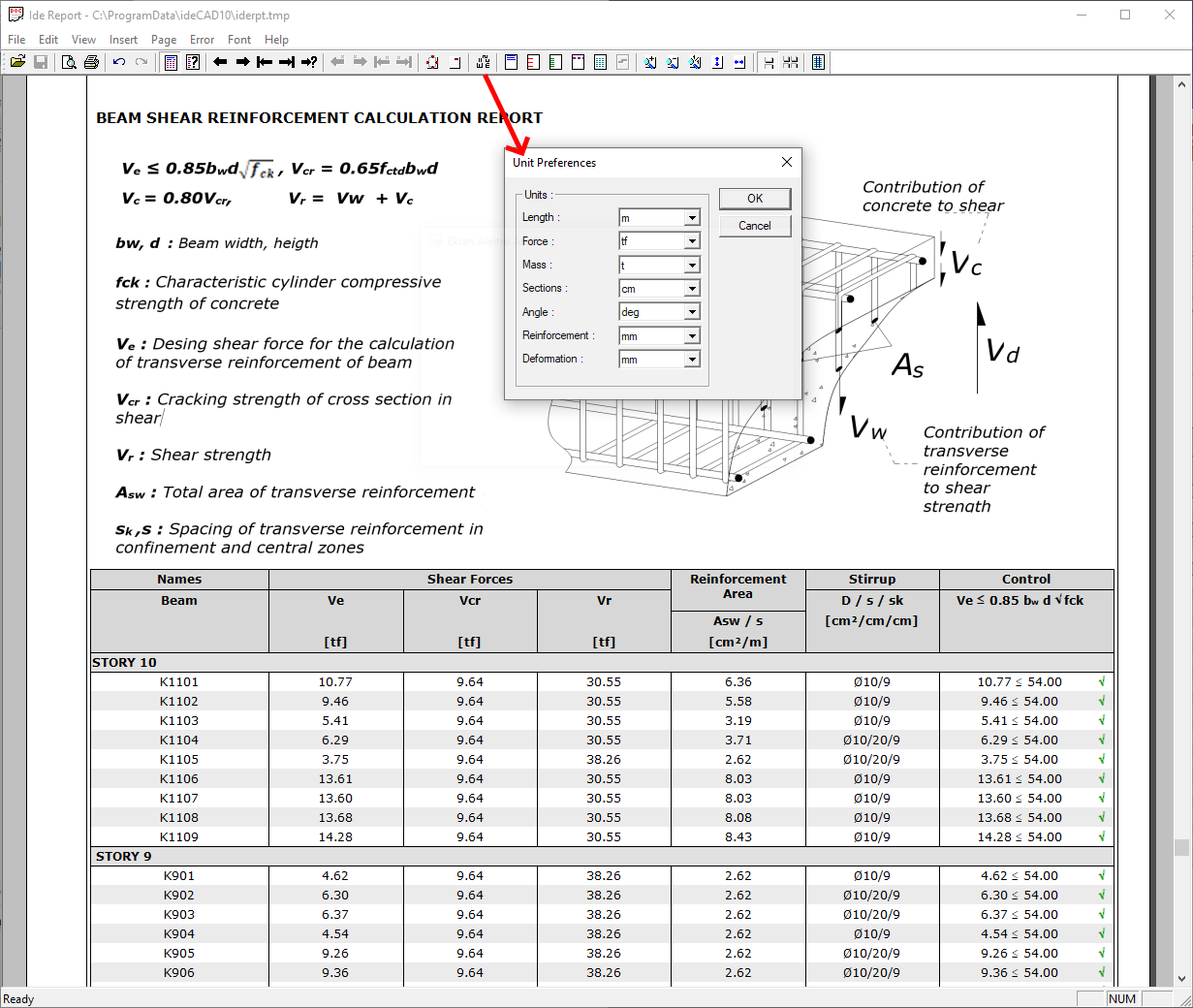This screenshot has height=1008, width=1193.
Task: Expand the Length unit dropdown
Action: point(692,218)
